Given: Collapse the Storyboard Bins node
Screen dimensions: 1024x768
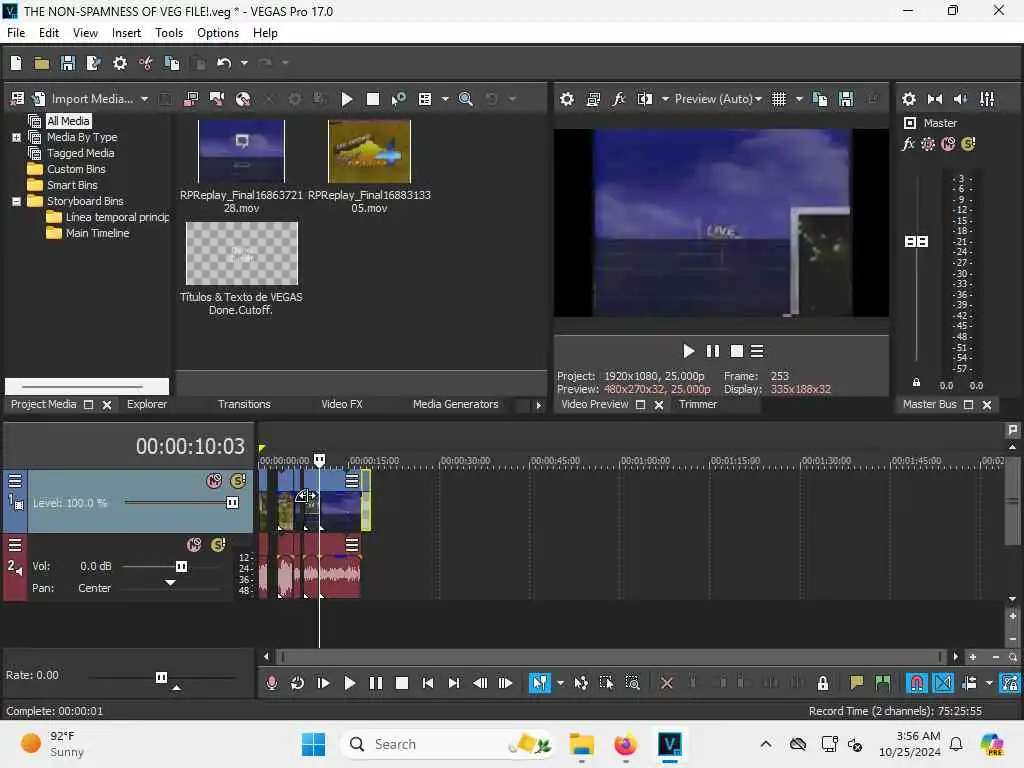Looking at the screenshot, I should (16, 201).
